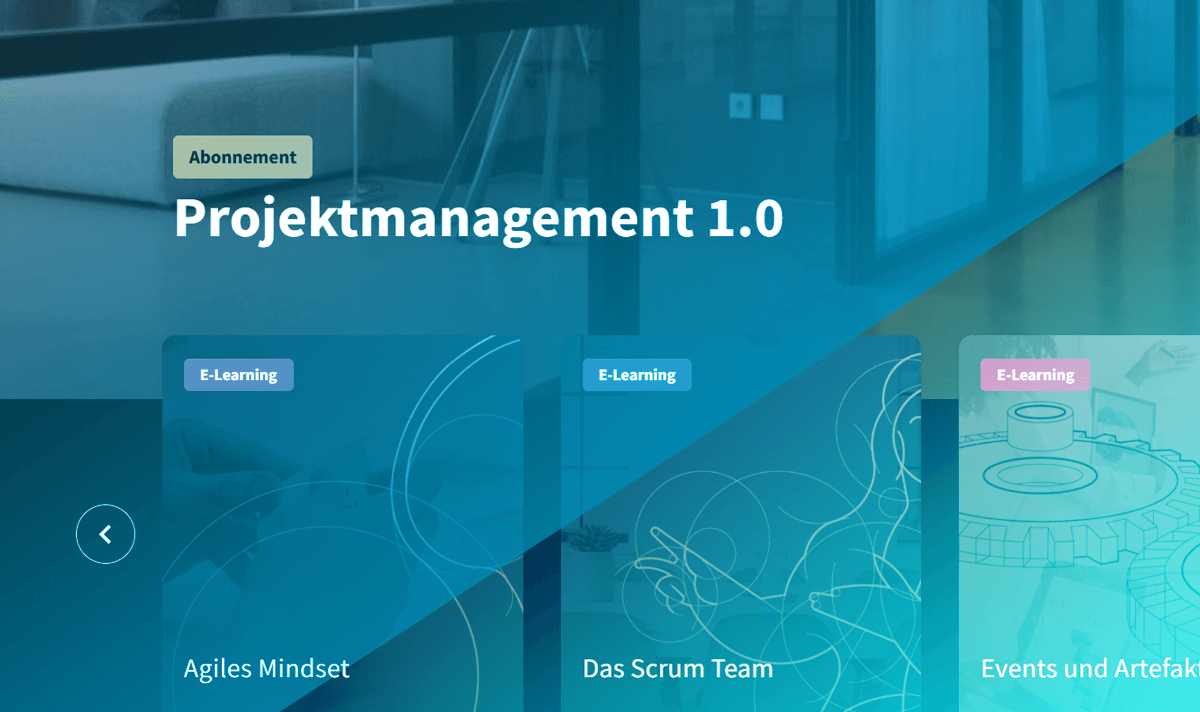Click the curved arc artwork on Agiles Mindset

(420, 430)
